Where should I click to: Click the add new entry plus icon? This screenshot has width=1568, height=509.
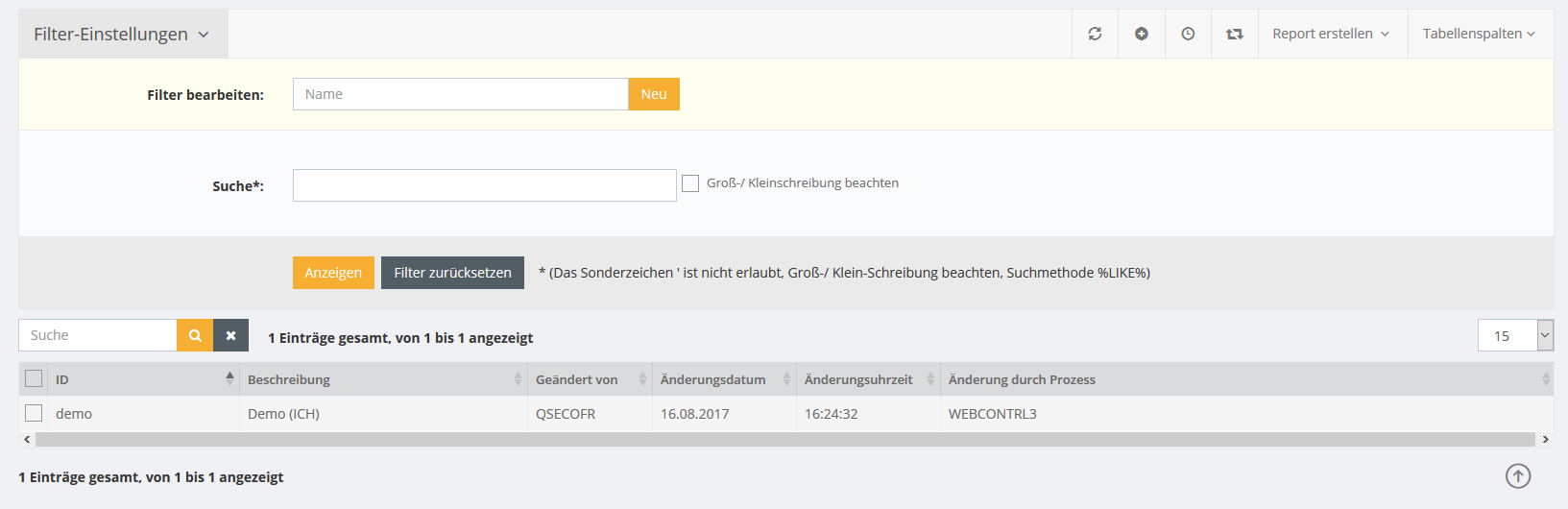click(1142, 34)
